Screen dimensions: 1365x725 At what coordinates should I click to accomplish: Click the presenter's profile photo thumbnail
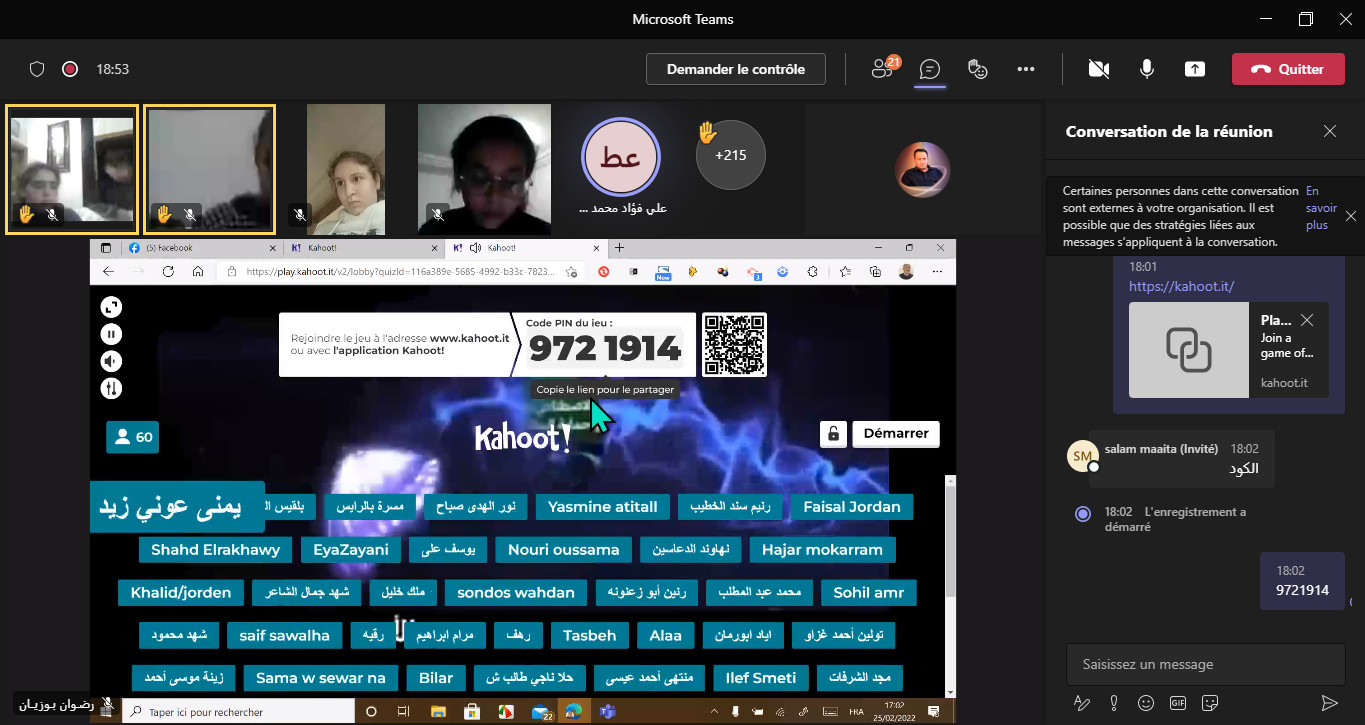(x=923, y=169)
